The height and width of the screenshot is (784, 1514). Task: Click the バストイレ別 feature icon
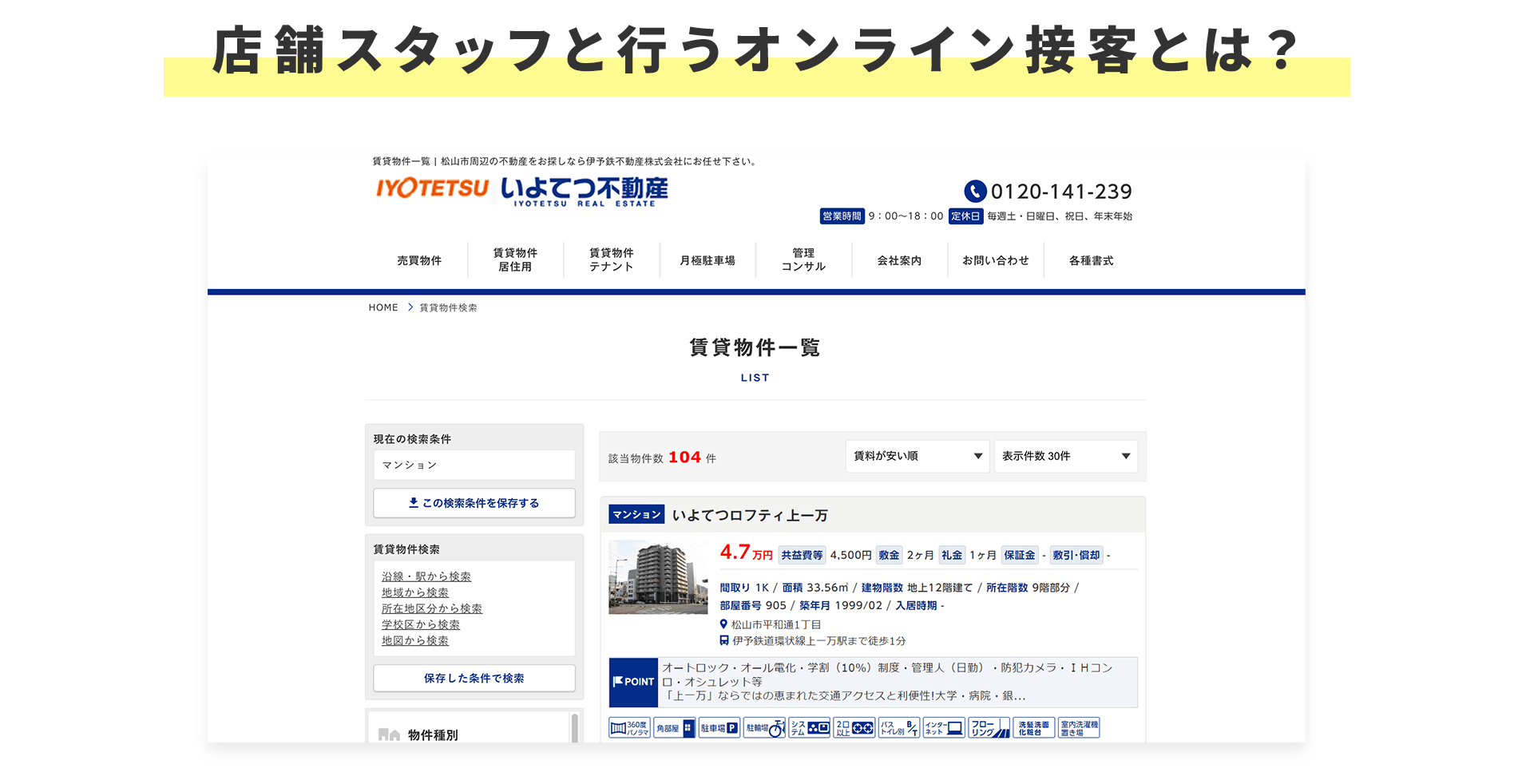[899, 728]
